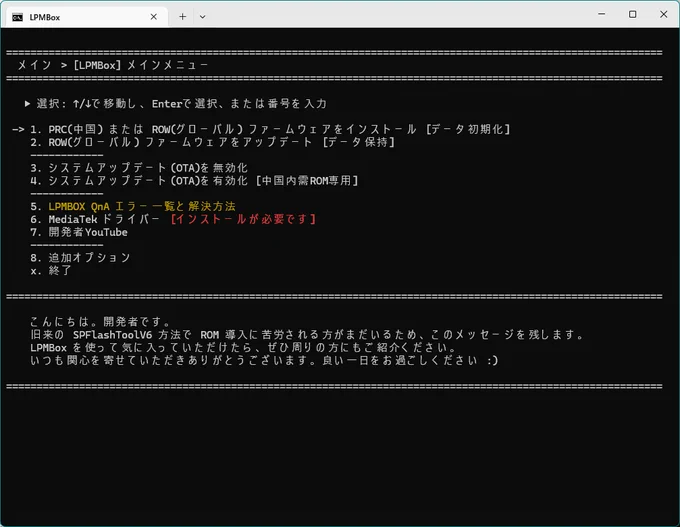Screen dimensions: 680x527
Task: Select option 8 追加オプション
Action: pos(80,258)
